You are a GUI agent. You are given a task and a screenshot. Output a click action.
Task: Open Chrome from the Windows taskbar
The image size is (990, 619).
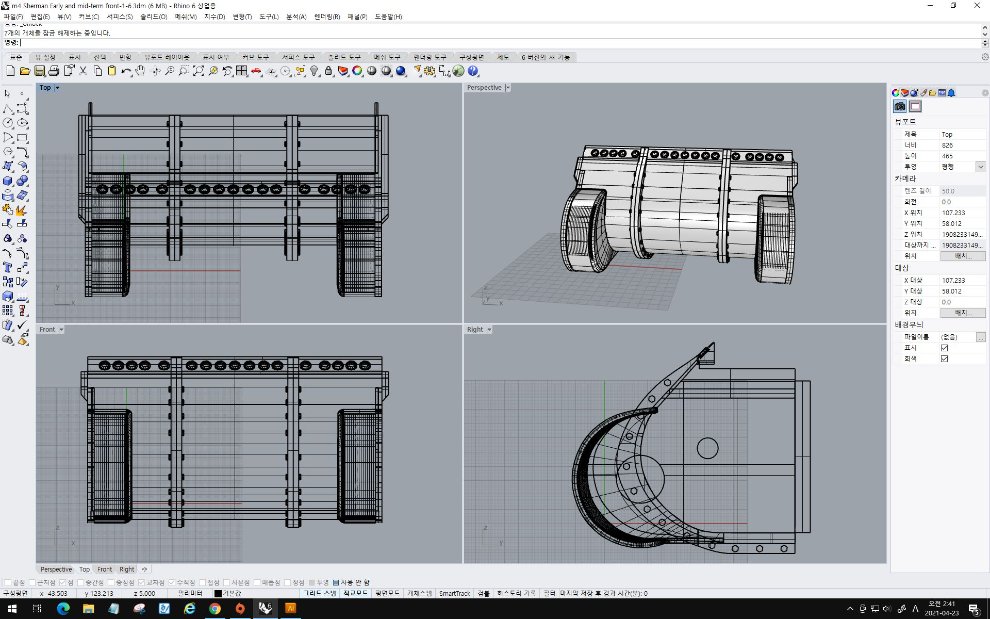214,608
